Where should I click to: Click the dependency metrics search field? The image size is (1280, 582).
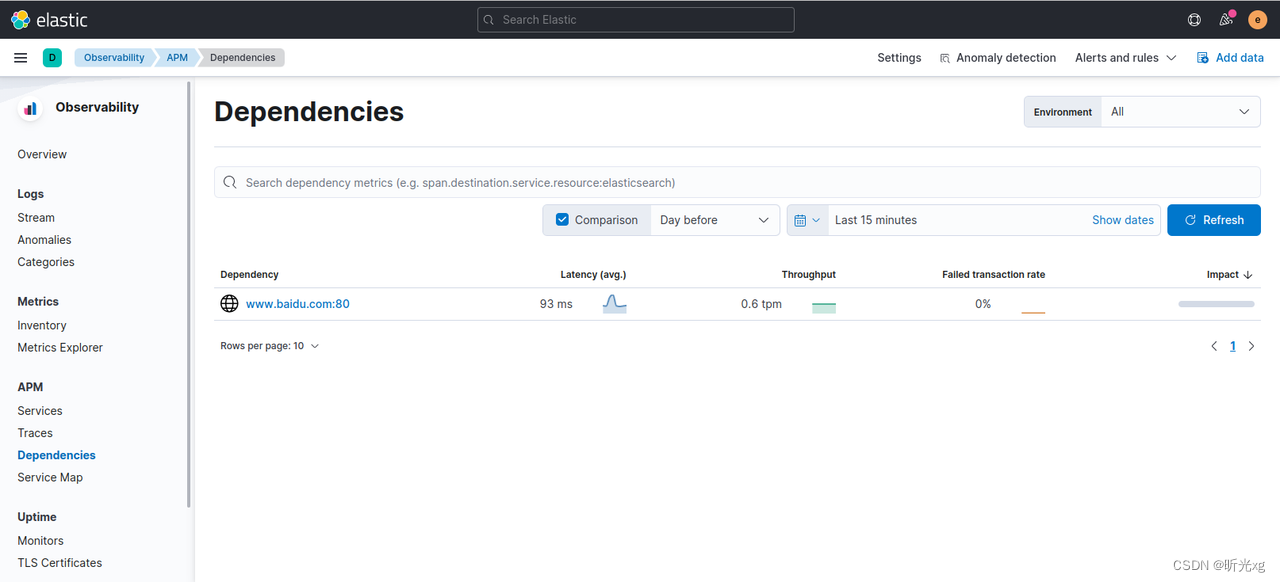pos(737,183)
